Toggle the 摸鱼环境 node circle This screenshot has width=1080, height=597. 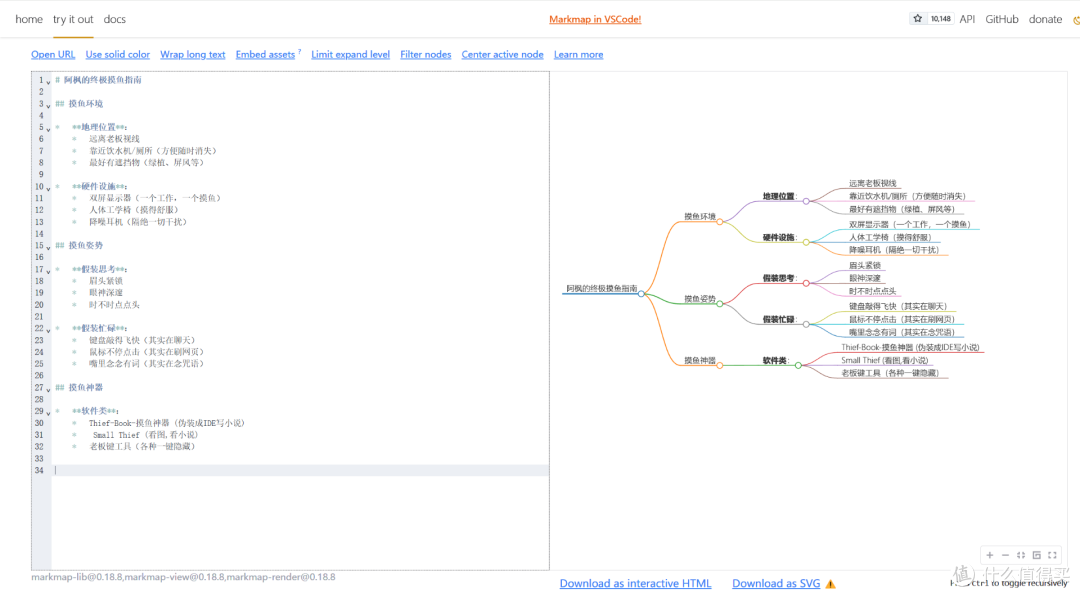click(x=720, y=222)
